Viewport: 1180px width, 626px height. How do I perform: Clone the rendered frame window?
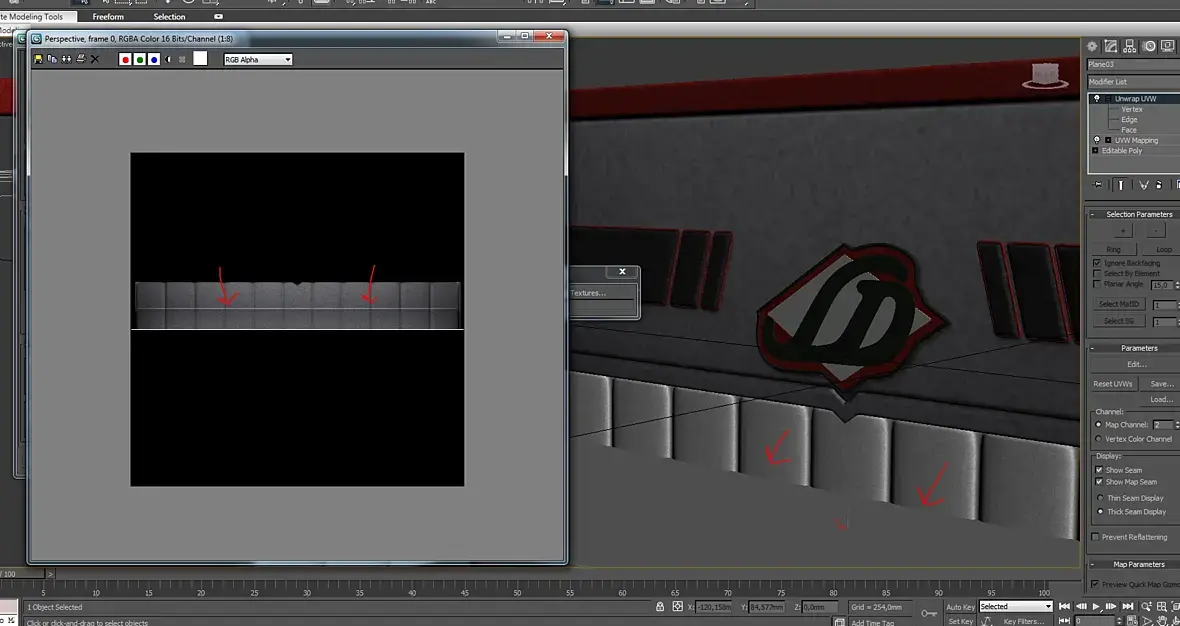[x=66, y=59]
